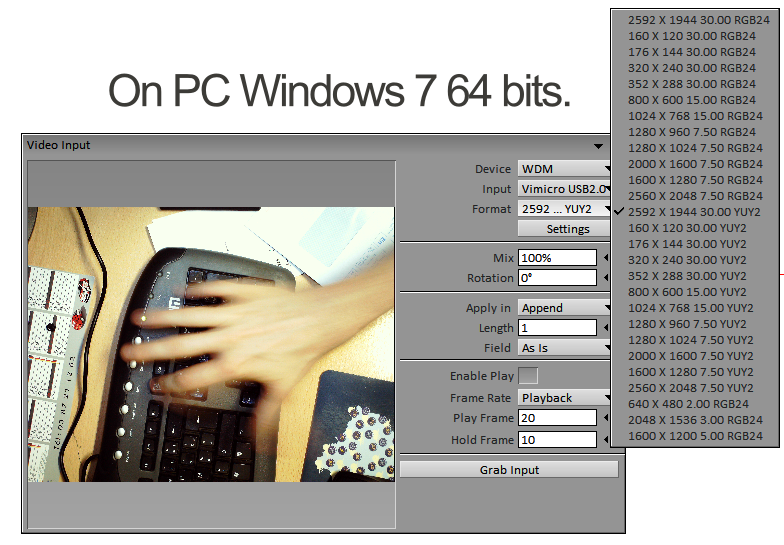The height and width of the screenshot is (545, 784).
Task: Select 2000 X 1600 7.50 RGB24 format
Action: (695, 164)
